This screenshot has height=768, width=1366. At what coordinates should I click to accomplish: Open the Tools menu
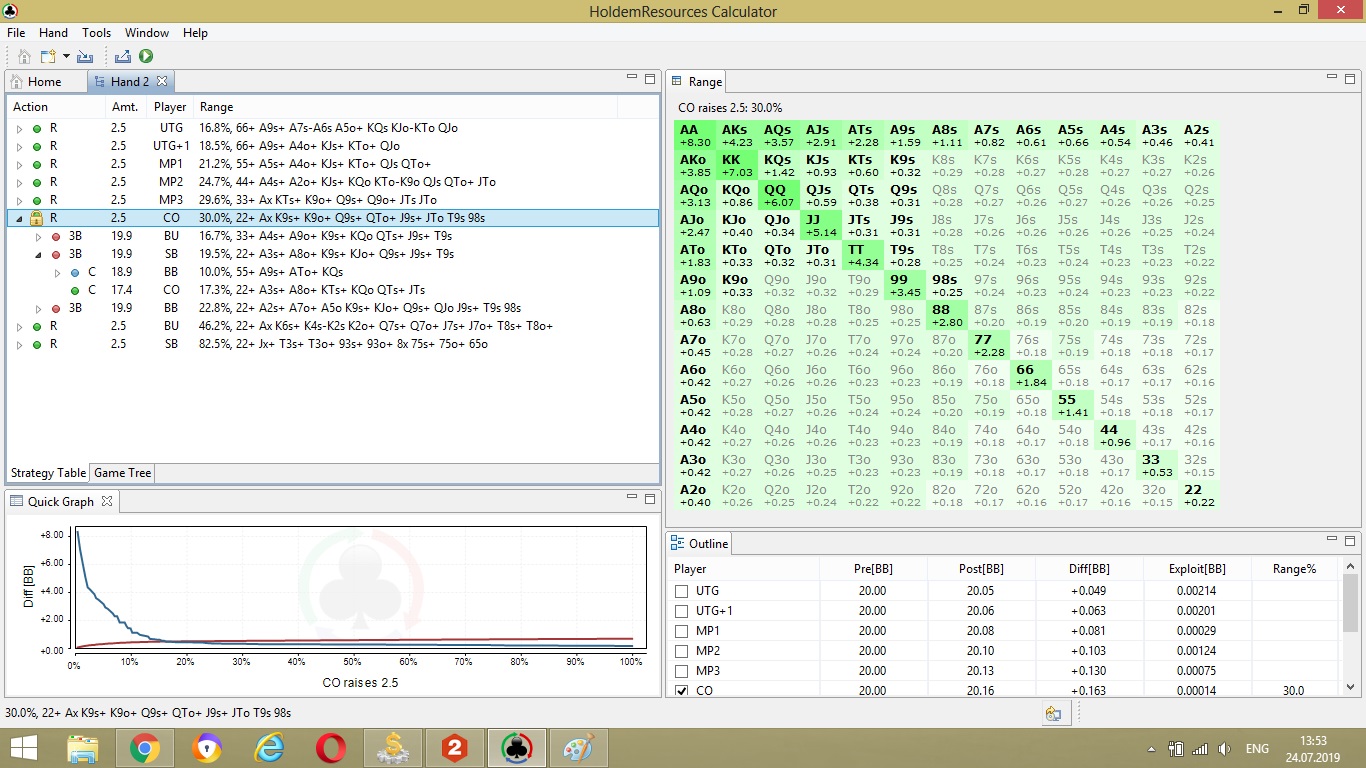tap(96, 33)
